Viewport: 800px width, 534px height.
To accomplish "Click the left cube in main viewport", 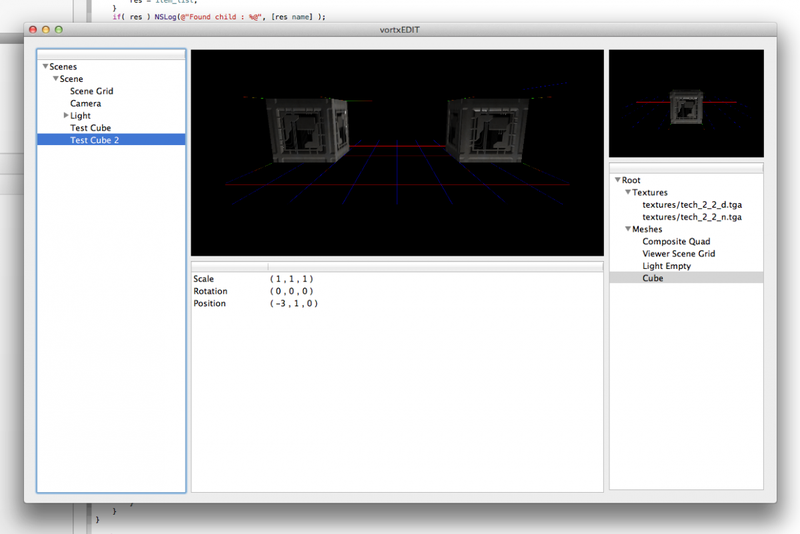I will click(307, 130).
